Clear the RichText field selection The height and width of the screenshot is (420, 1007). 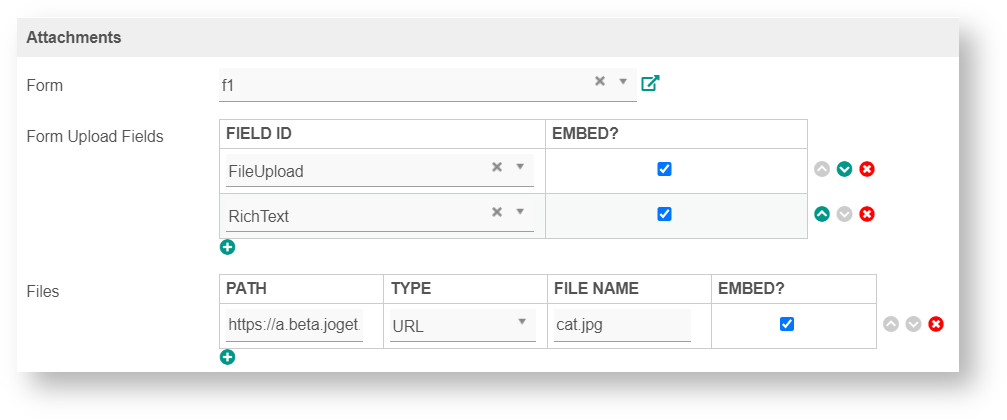496,212
